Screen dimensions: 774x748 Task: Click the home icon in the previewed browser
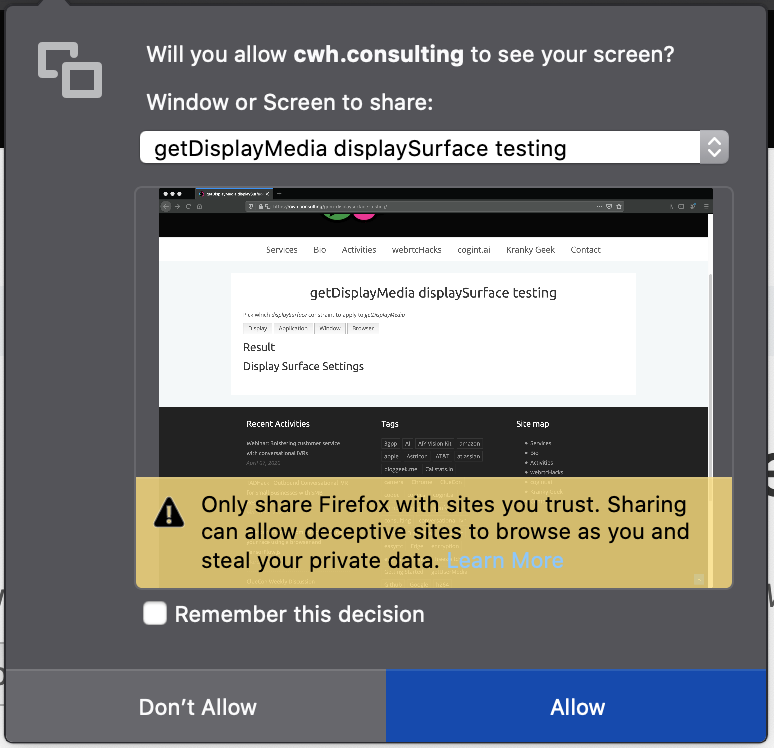pyautogui.click(x=199, y=206)
